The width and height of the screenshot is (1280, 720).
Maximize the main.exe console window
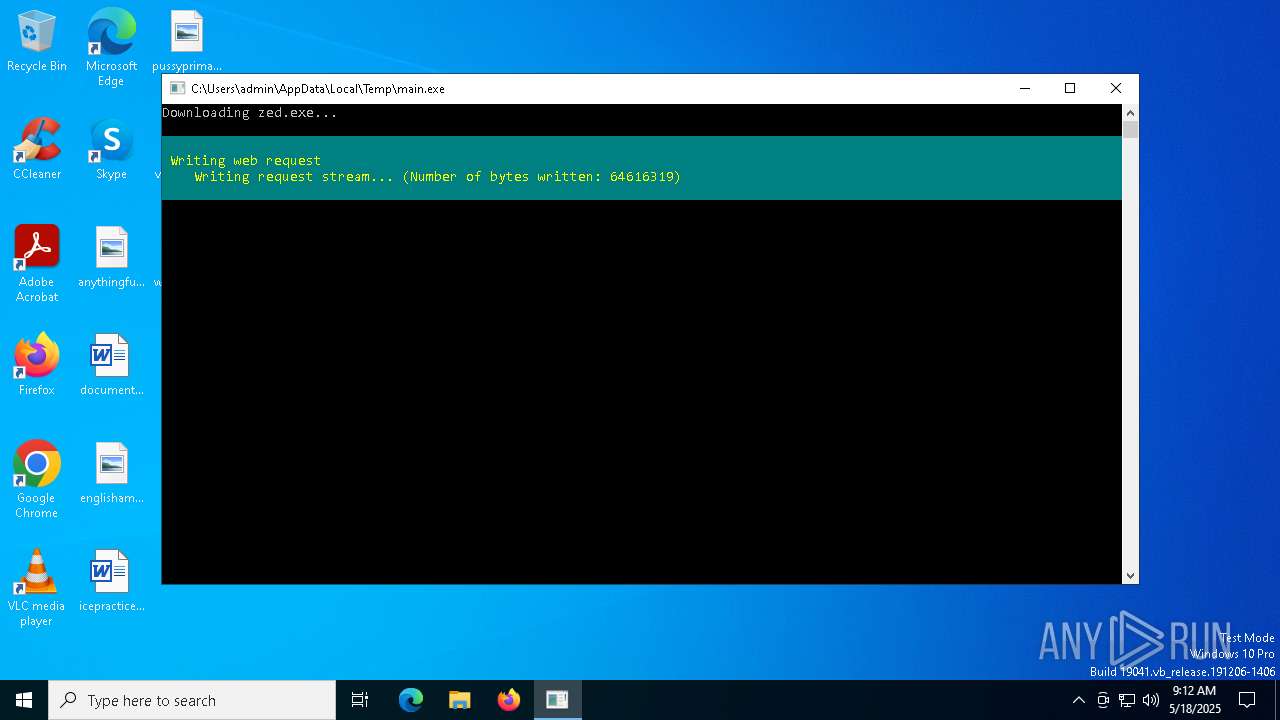(1070, 89)
